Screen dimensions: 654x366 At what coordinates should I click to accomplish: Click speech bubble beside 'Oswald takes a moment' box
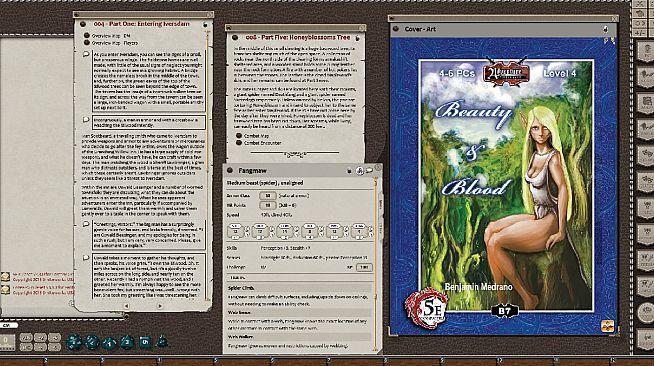tap(86, 258)
